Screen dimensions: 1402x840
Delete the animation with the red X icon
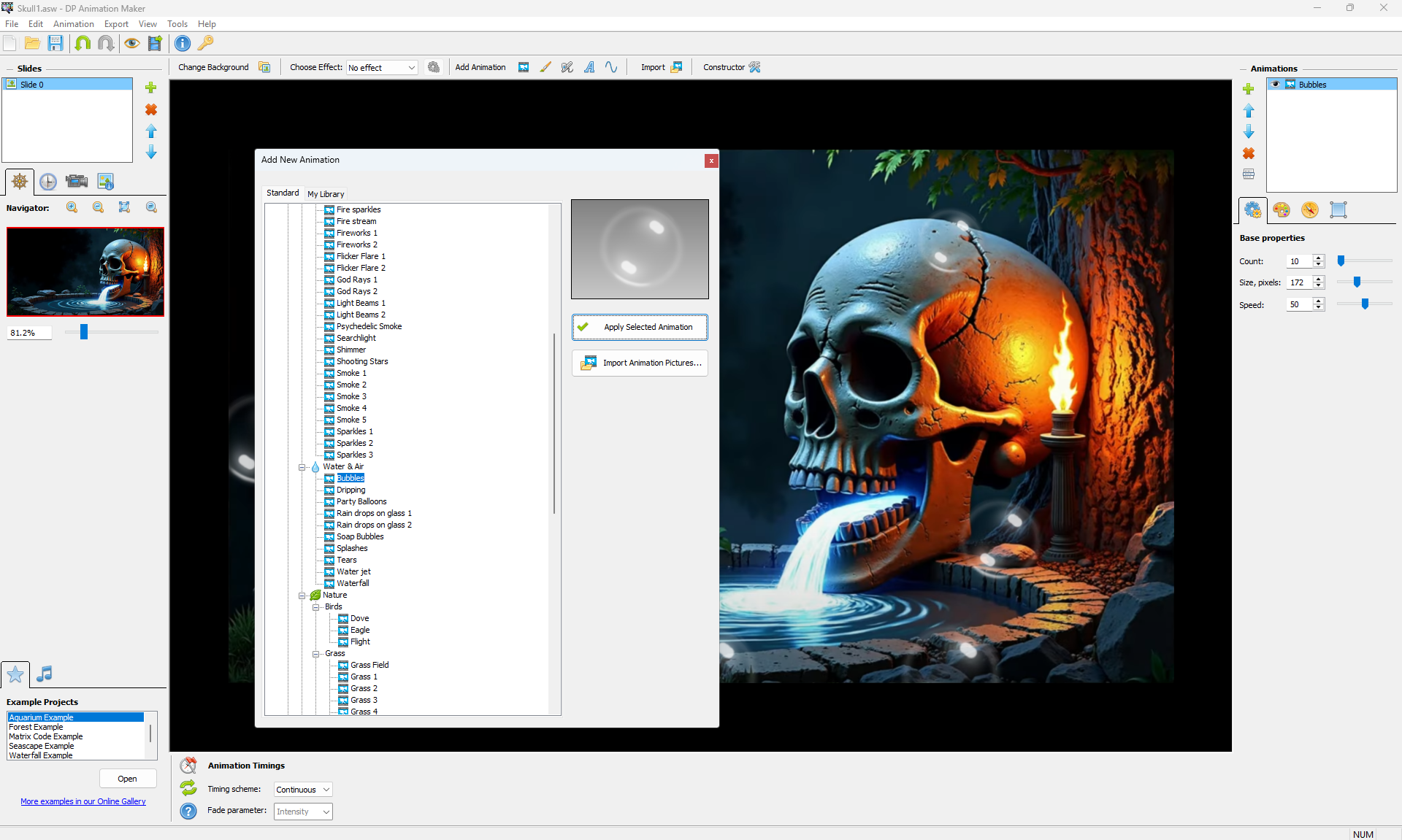pyautogui.click(x=1249, y=153)
